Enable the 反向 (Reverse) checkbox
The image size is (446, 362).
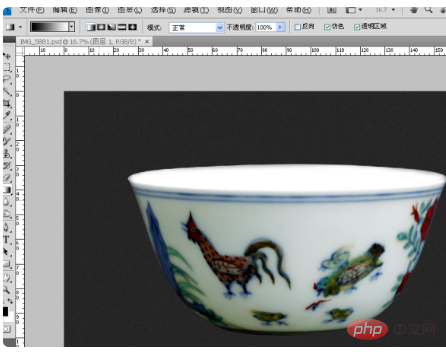(x=298, y=27)
